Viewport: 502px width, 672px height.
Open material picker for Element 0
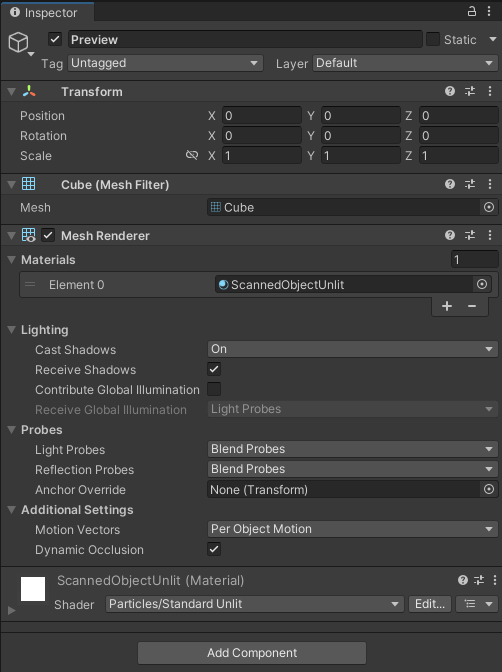pyautogui.click(x=482, y=284)
